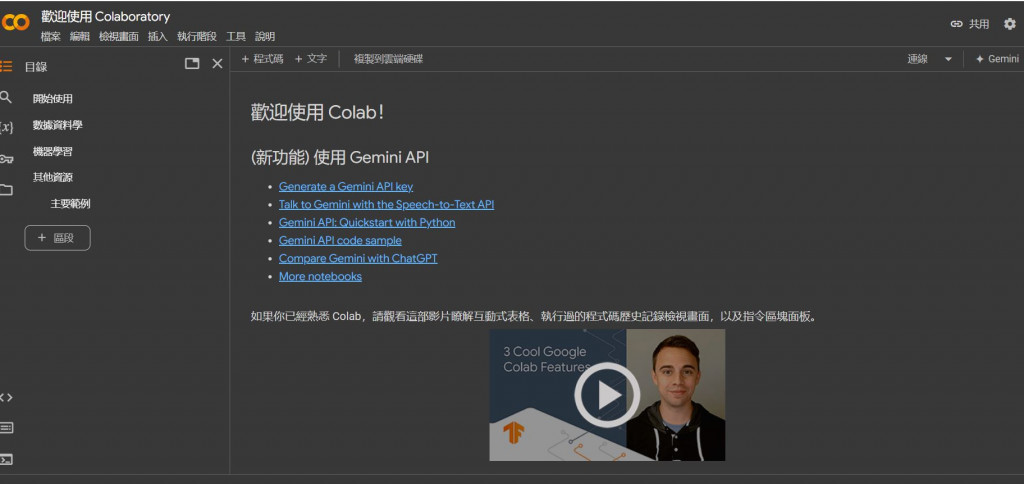1024x484 pixels.
Task: Close the 目錄 panel
Action: click(217, 63)
